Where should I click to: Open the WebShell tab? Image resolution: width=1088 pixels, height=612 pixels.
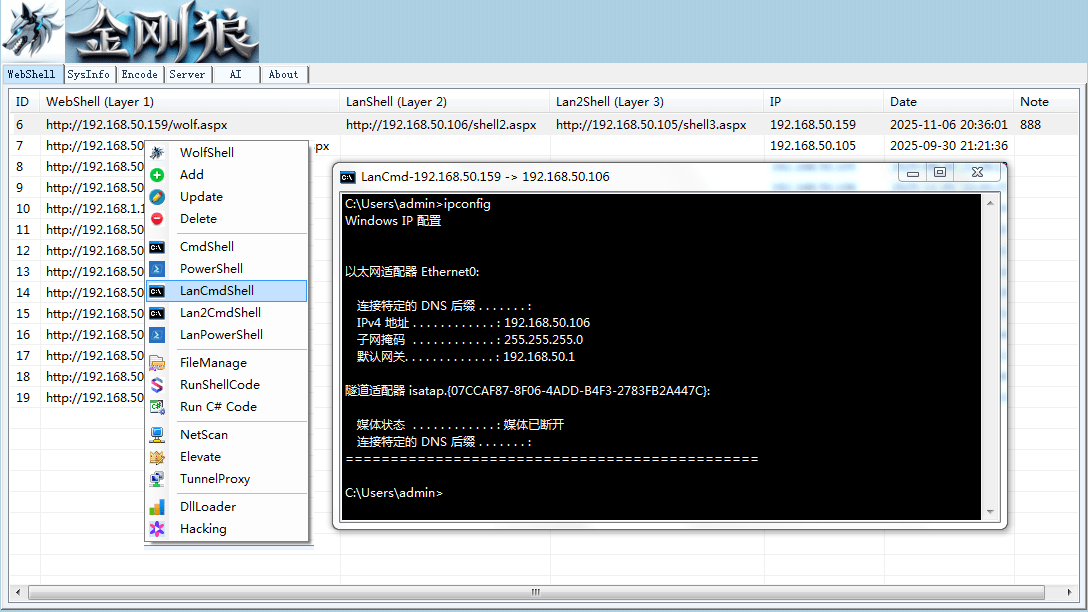coord(32,74)
